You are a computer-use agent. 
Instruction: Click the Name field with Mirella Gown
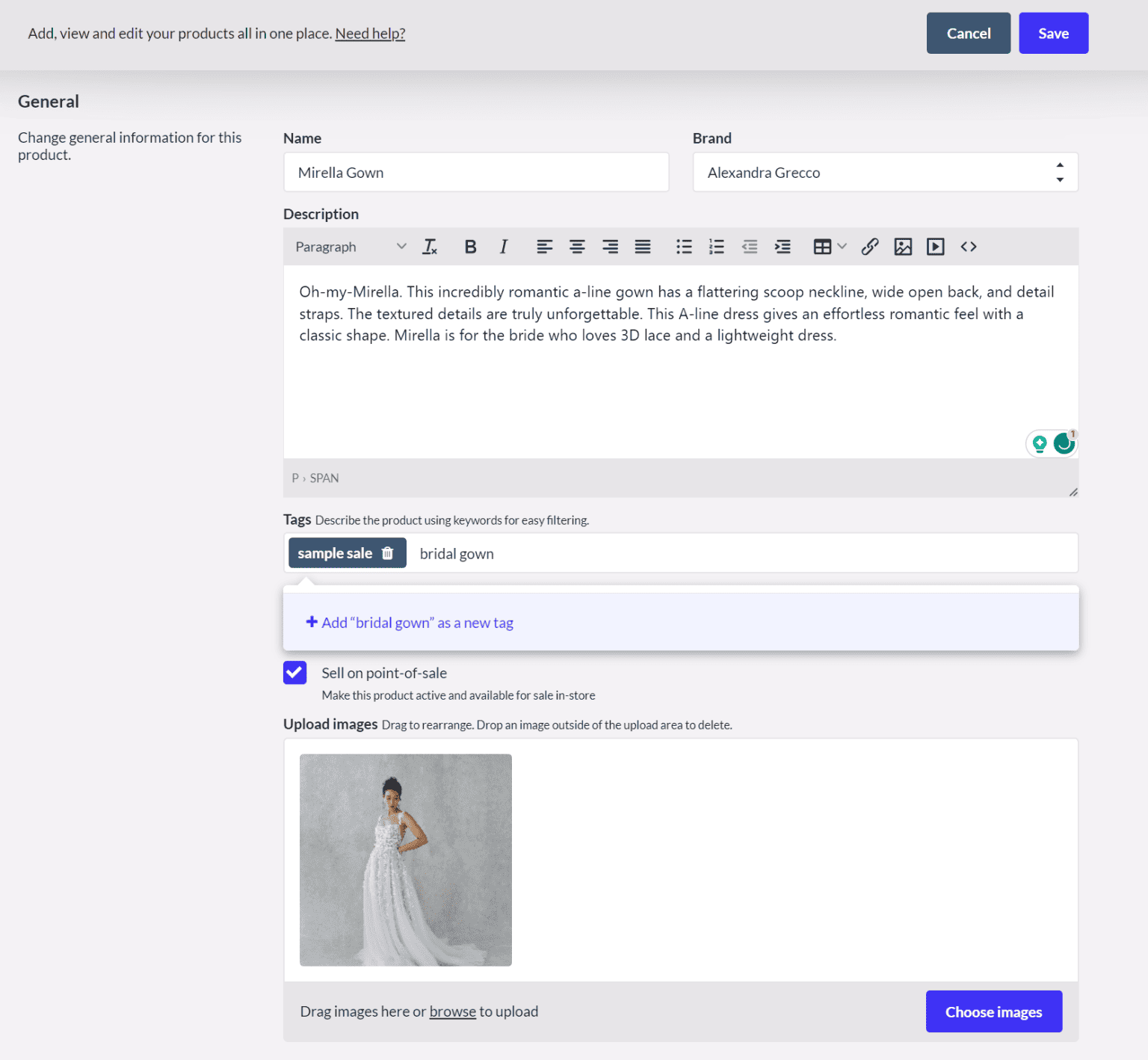(476, 173)
